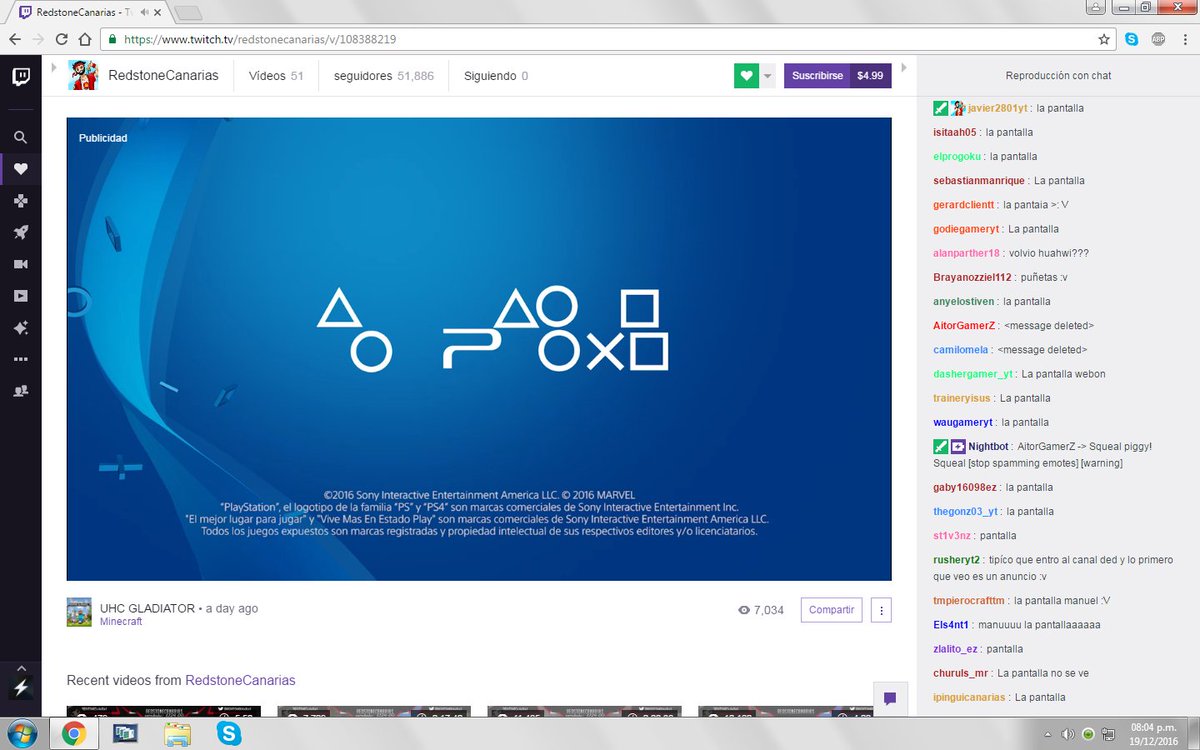The height and width of the screenshot is (750, 1200).
Task: Click the RedstoneCanarias channel name header
Action: click(163, 76)
